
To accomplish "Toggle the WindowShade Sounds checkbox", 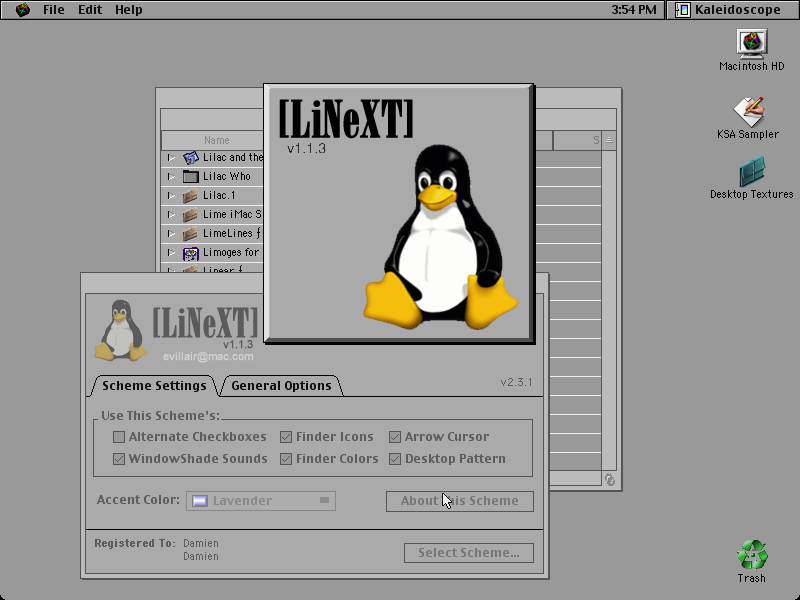I will (119, 459).
